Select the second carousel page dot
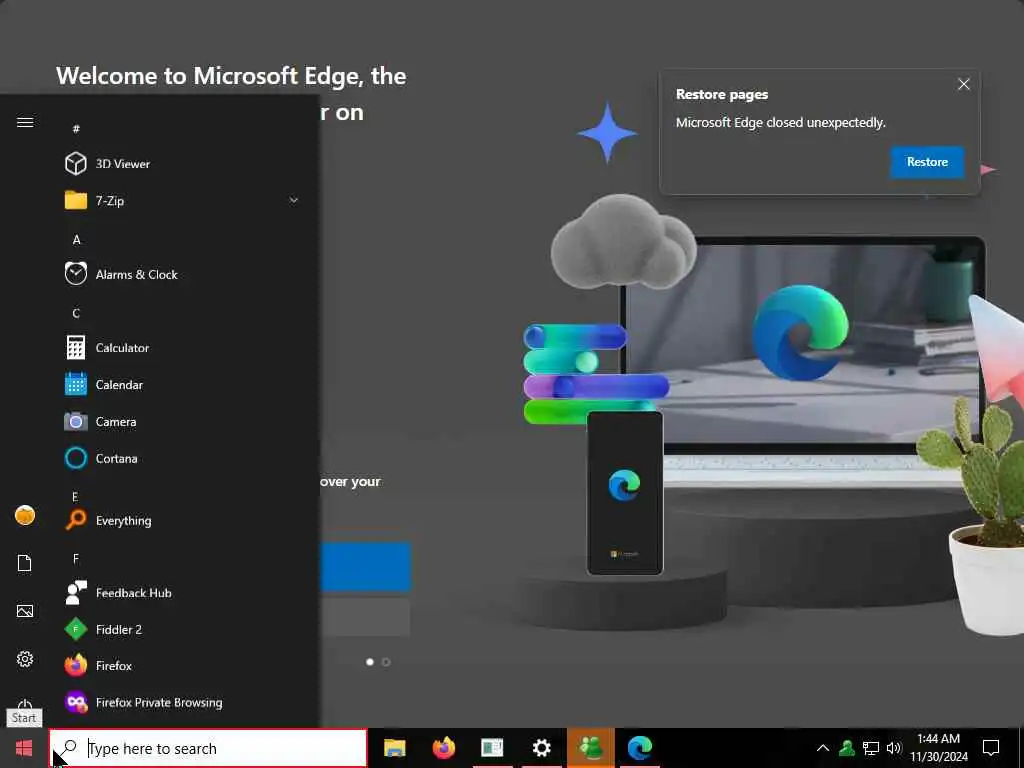Screen dimensions: 1024x768 coord(386,662)
